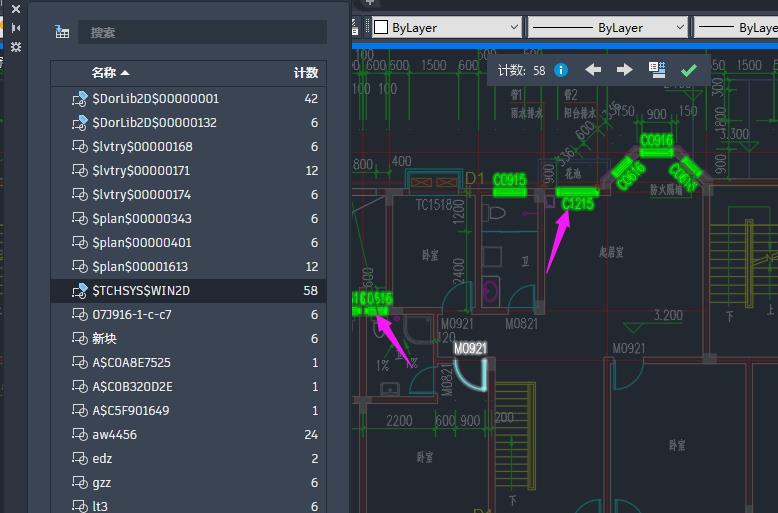Viewport: 778px width, 513px height.
Task: Click the white ByLayer color swatch
Action: (x=381, y=27)
